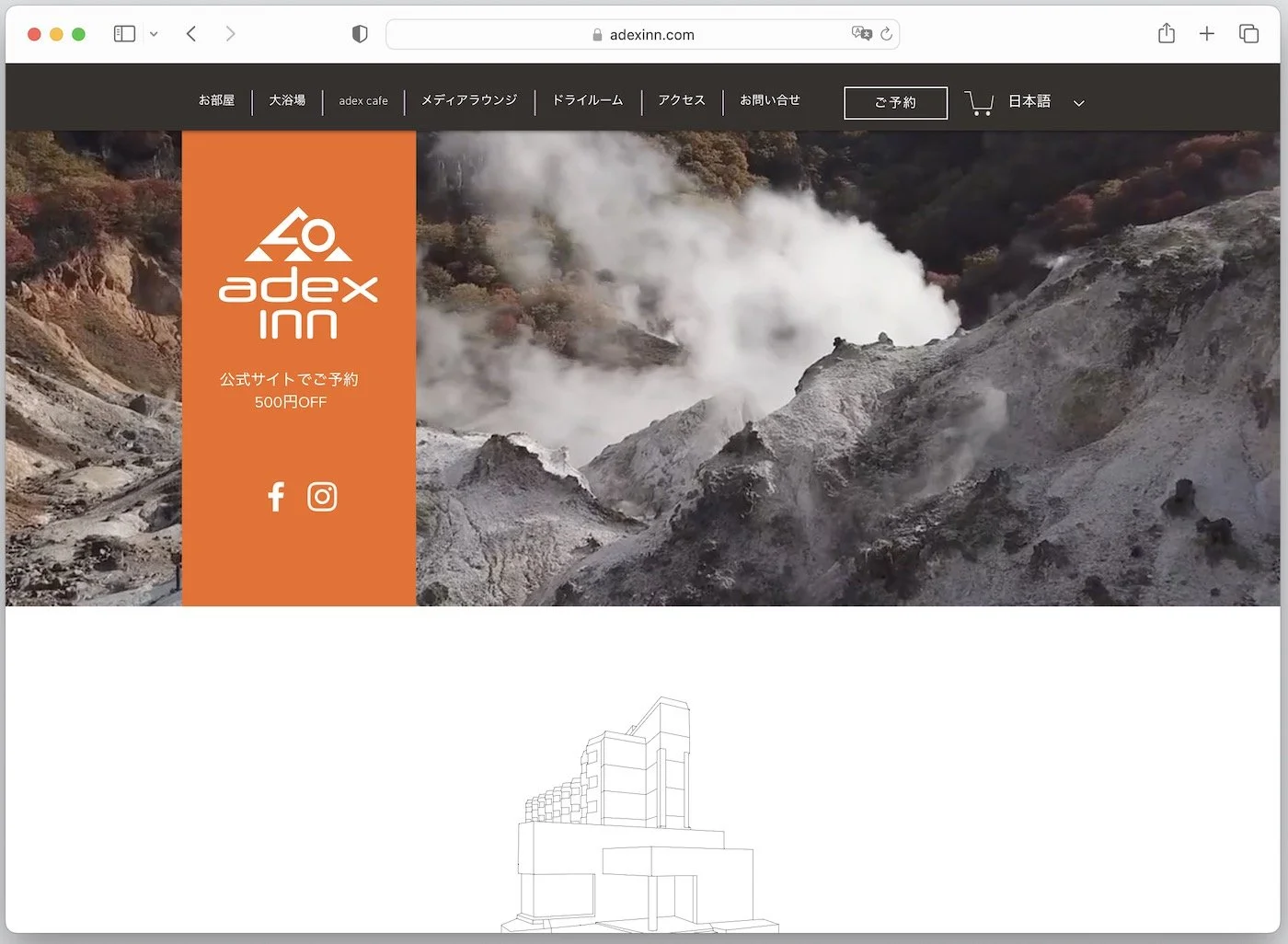
Task: Toggle the Safari sidebar
Action: point(123,33)
